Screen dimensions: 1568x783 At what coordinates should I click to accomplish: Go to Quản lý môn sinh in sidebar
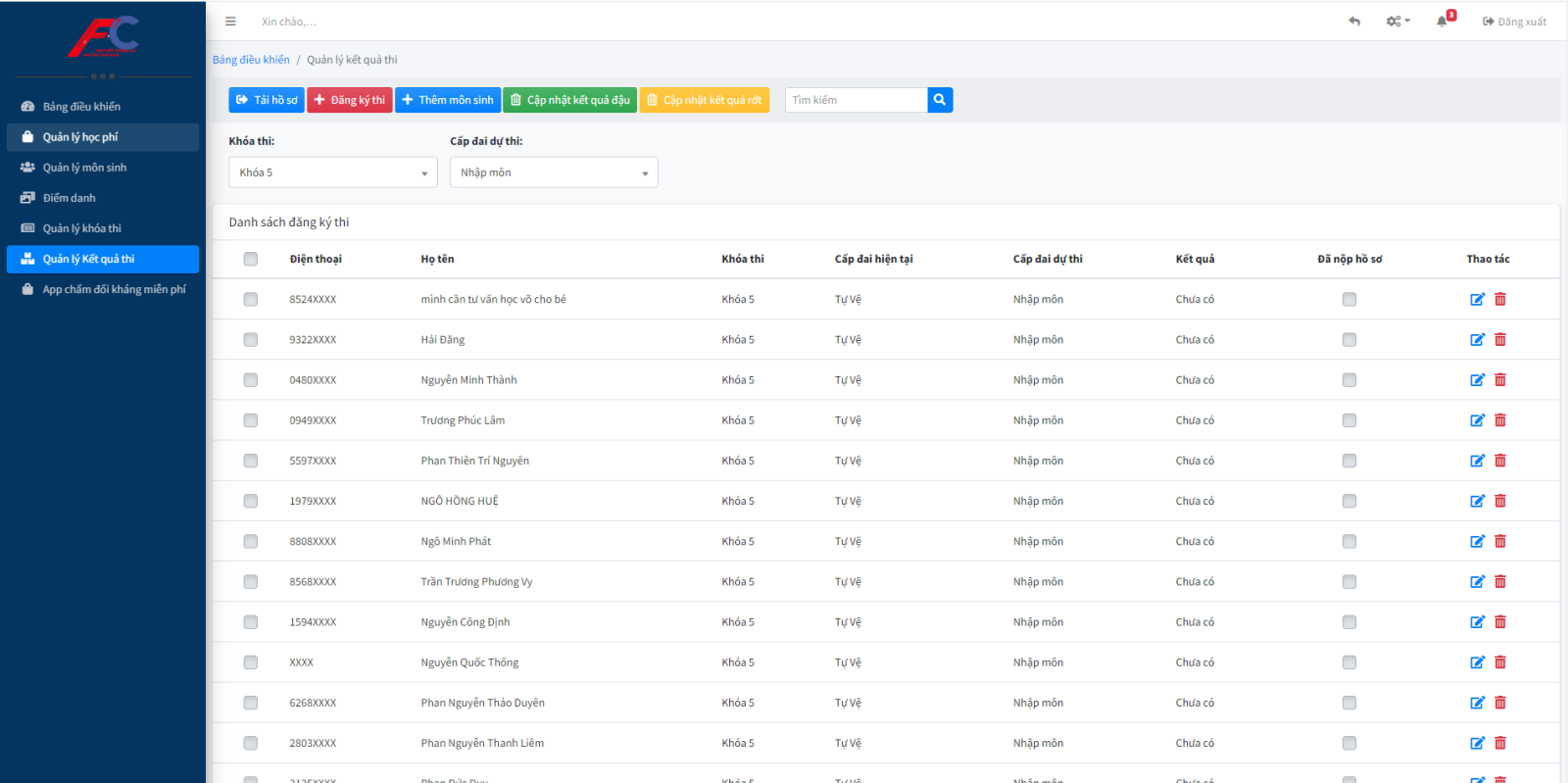point(84,168)
